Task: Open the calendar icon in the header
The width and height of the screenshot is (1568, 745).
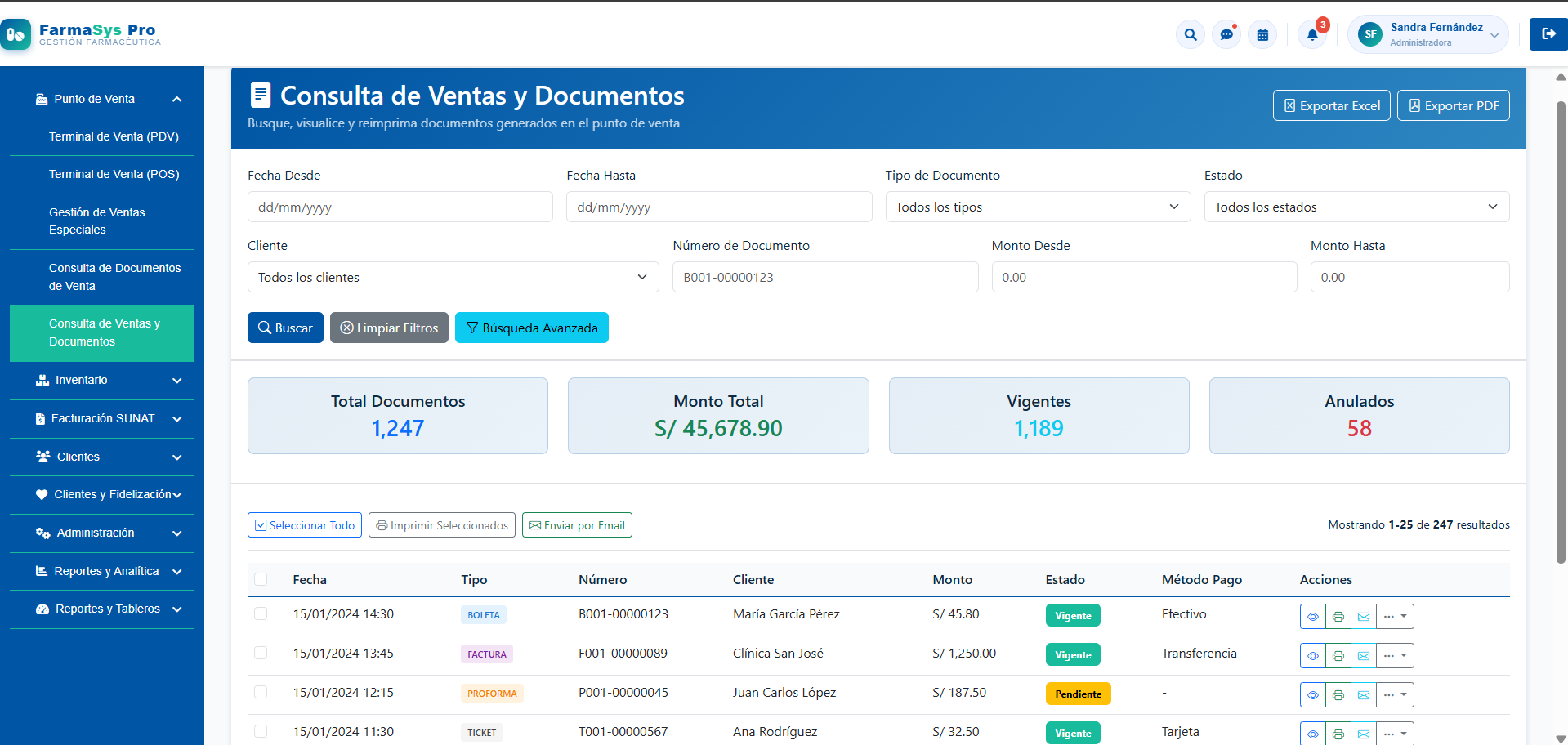Action: (1262, 34)
